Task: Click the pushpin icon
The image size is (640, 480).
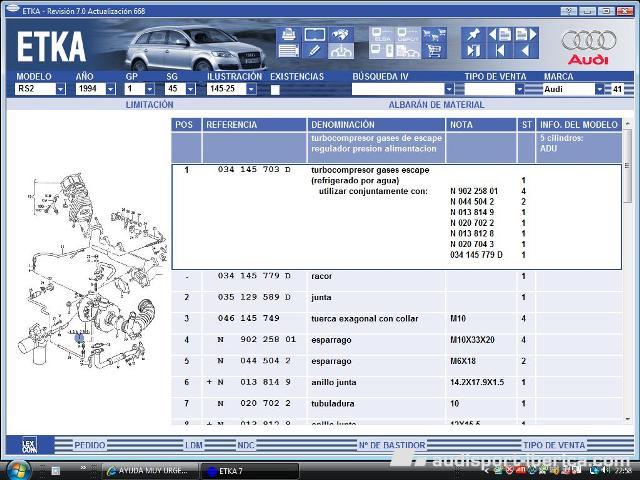Action: 473,35
